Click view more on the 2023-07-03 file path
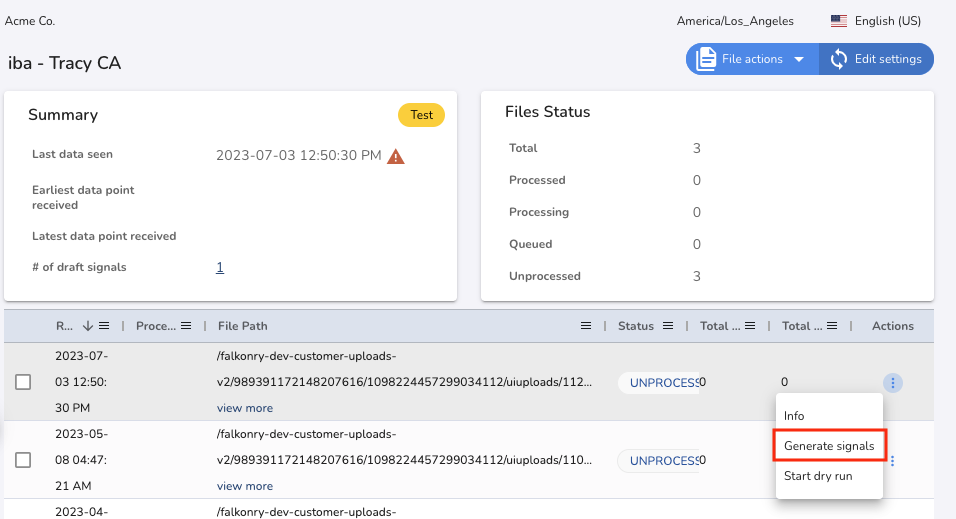The image size is (956, 519). pos(244,408)
